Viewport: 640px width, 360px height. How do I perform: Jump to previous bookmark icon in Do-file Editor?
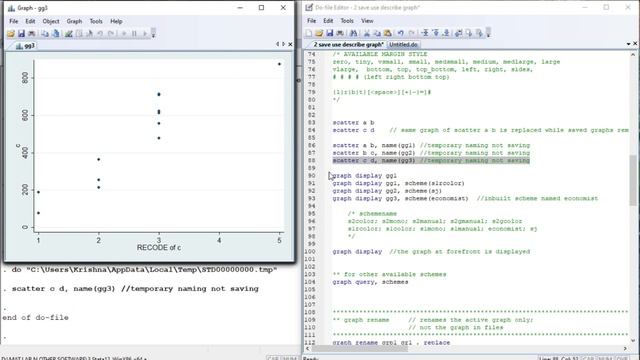click(x=436, y=33)
